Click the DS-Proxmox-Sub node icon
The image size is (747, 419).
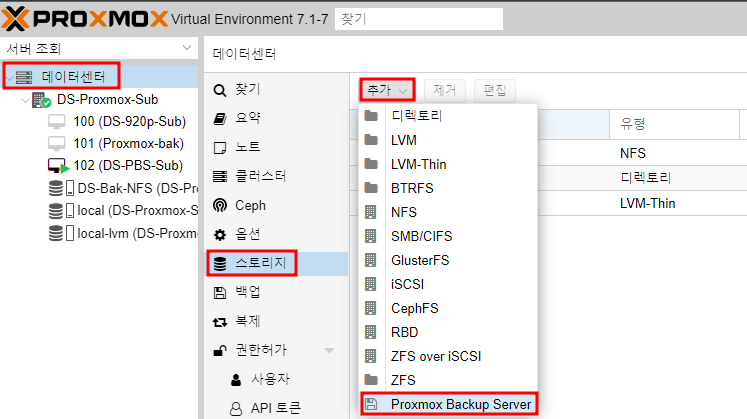pos(41,100)
